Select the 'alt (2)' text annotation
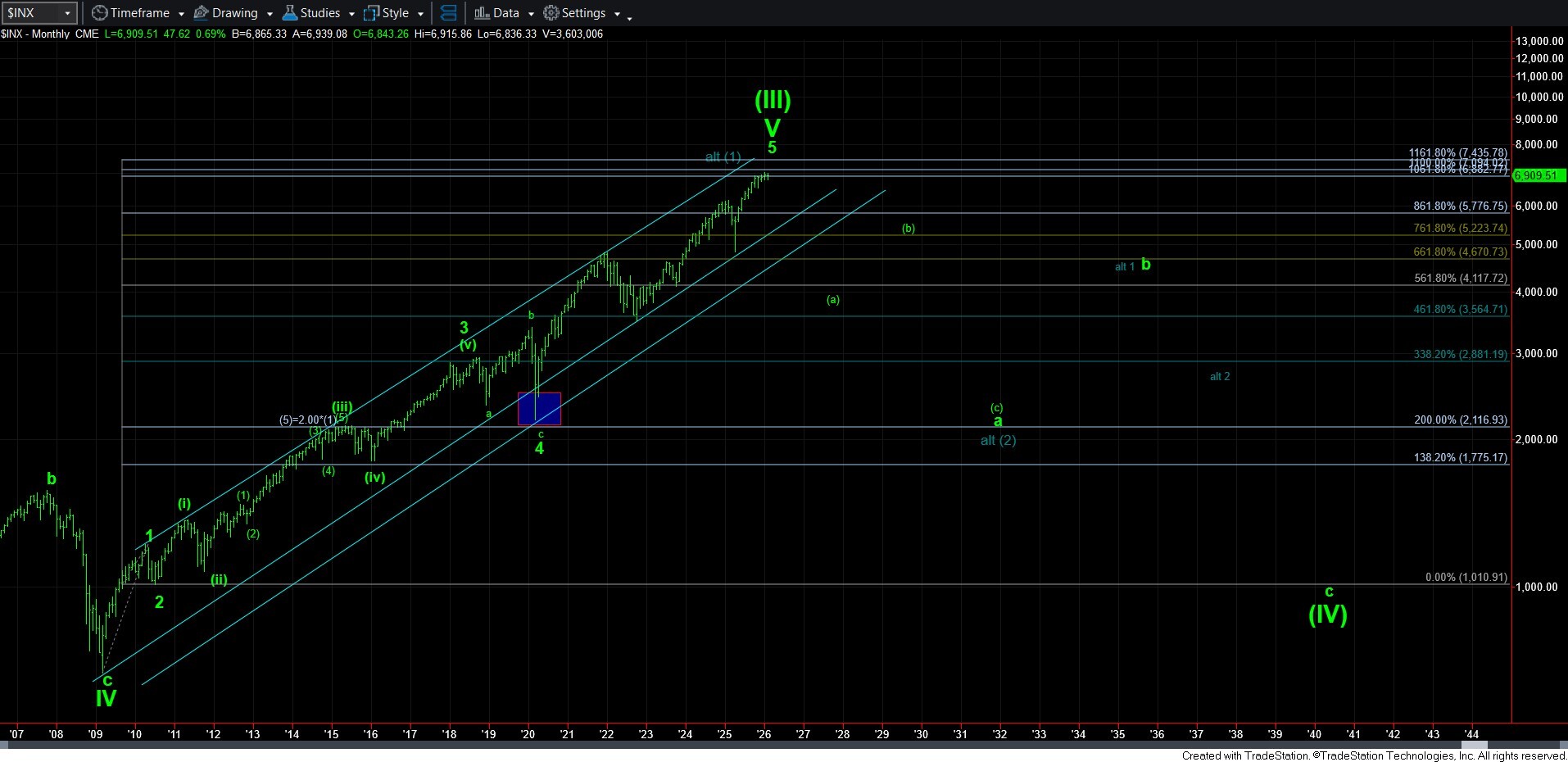 [998, 441]
